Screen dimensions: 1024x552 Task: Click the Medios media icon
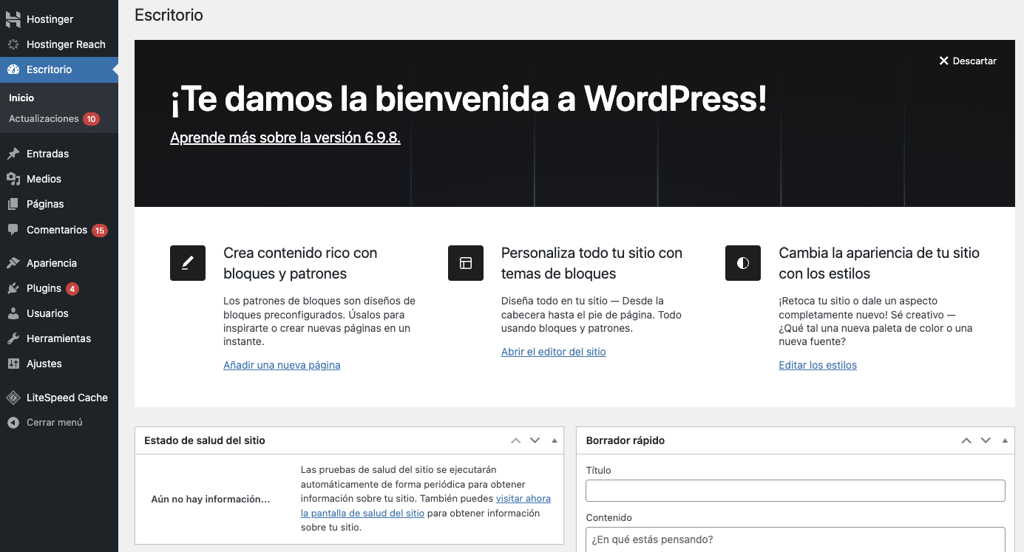click(13, 179)
